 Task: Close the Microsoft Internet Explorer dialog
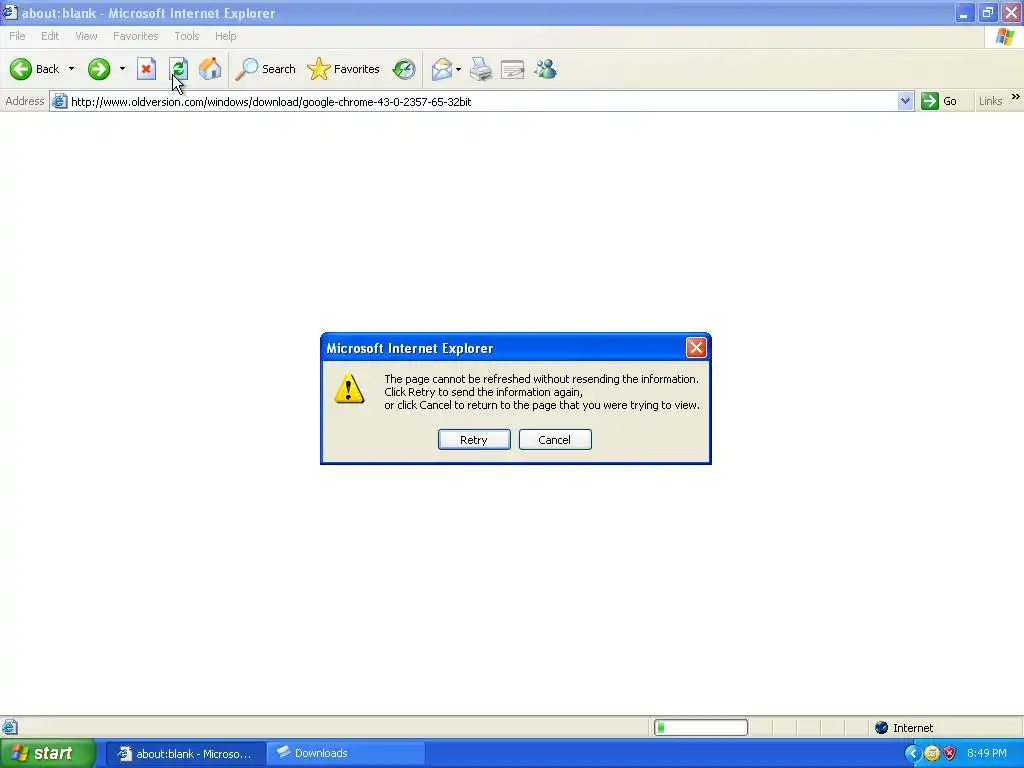696,347
